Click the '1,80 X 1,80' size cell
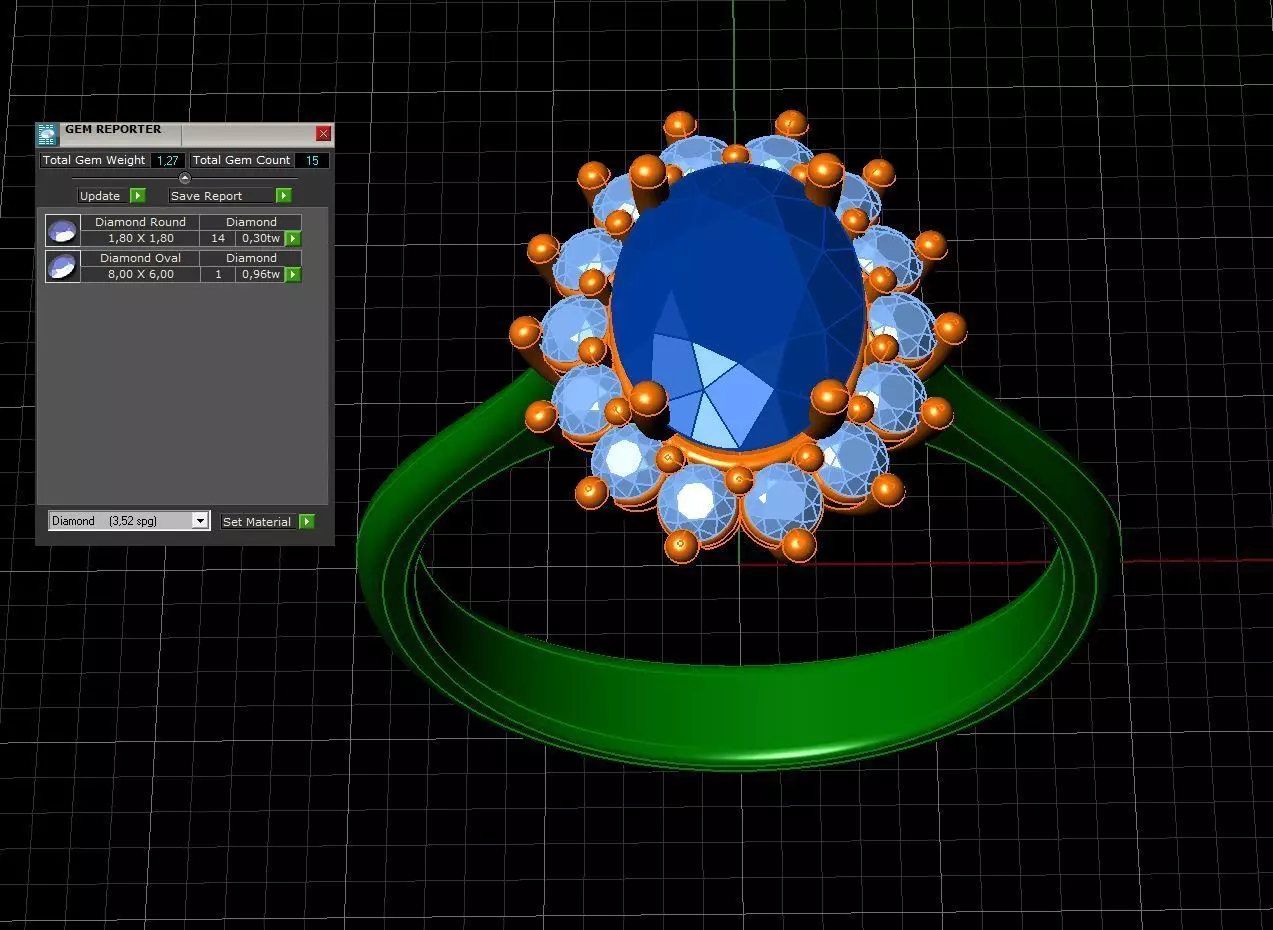Viewport: 1273px width, 930px height. click(x=140, y=238)
